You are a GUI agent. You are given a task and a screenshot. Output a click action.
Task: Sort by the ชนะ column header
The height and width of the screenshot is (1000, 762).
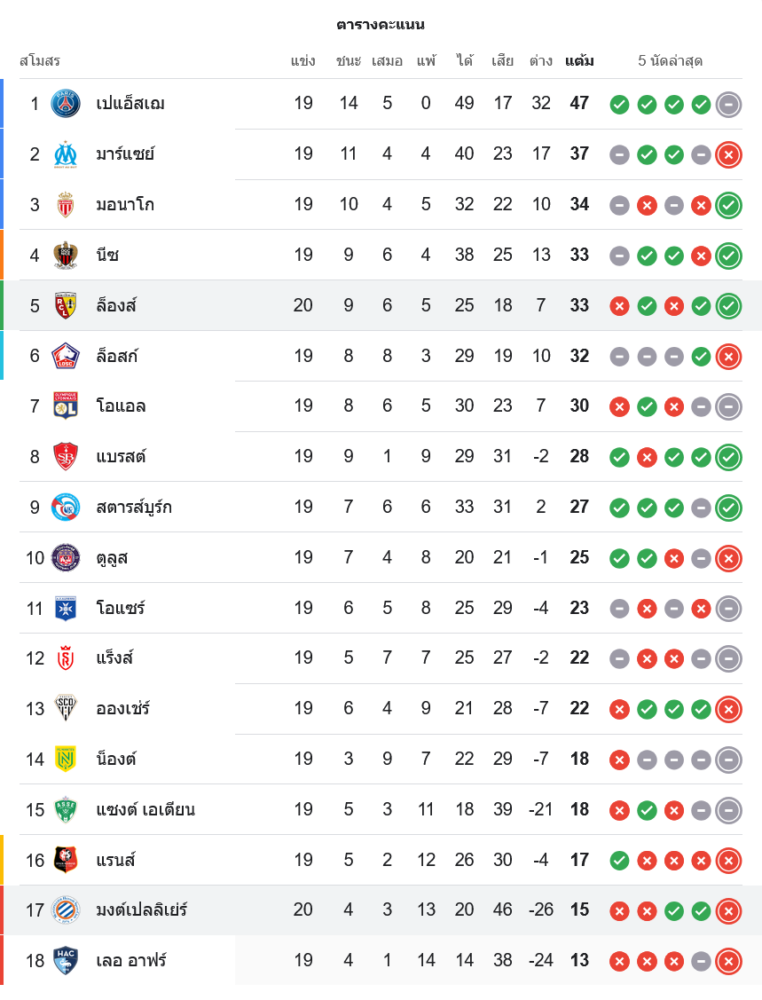[x=348, y=61]
